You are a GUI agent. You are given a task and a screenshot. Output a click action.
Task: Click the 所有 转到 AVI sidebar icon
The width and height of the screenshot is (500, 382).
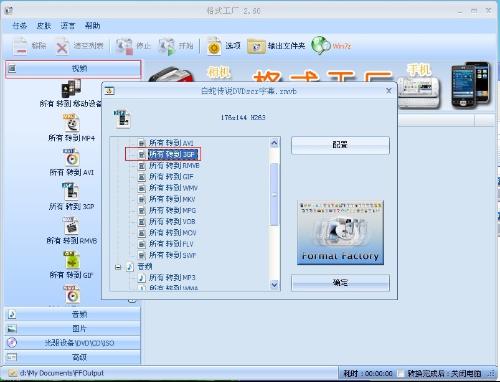[71, 158]
